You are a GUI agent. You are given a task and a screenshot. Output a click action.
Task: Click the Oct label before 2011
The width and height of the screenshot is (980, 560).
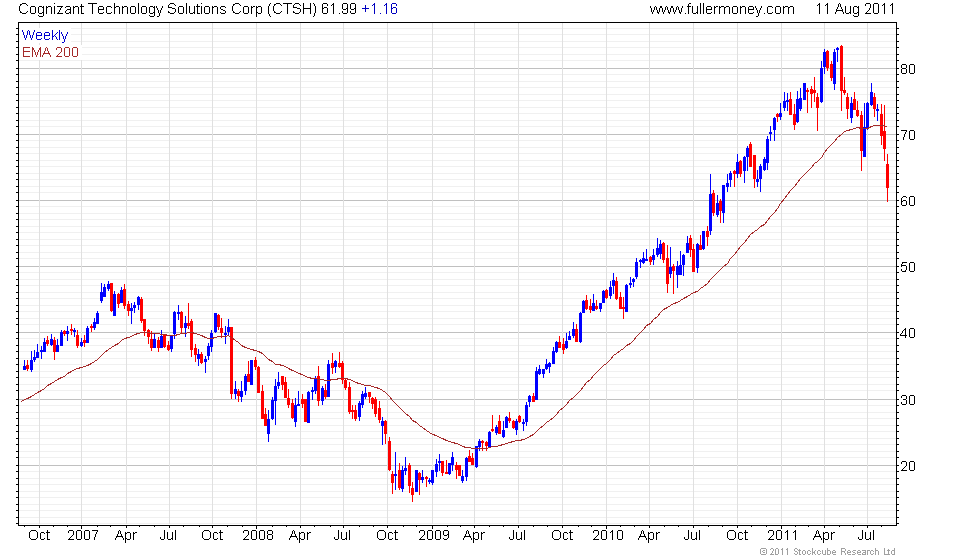[737, 536]
